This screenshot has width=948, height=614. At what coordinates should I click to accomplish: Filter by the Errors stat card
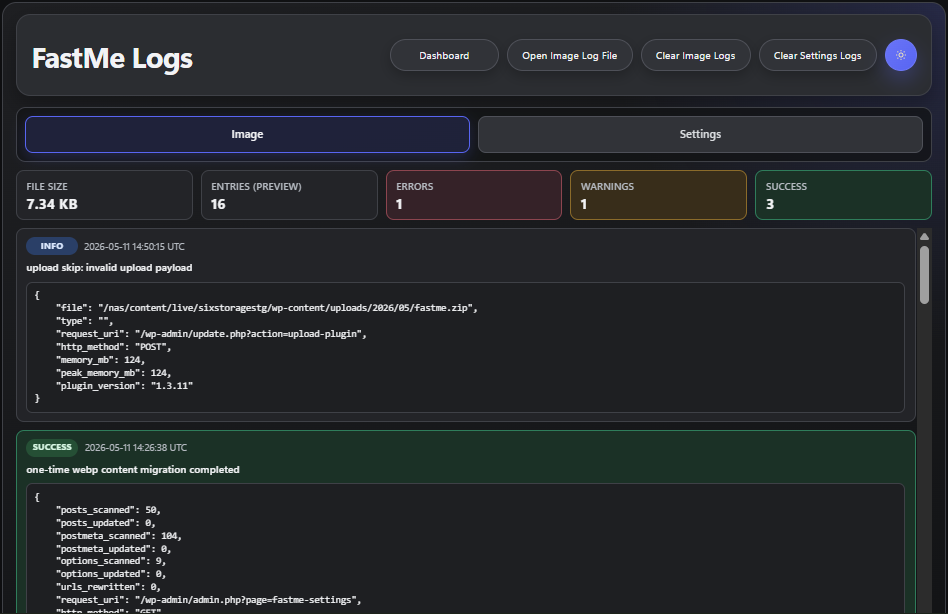[474, 195]
